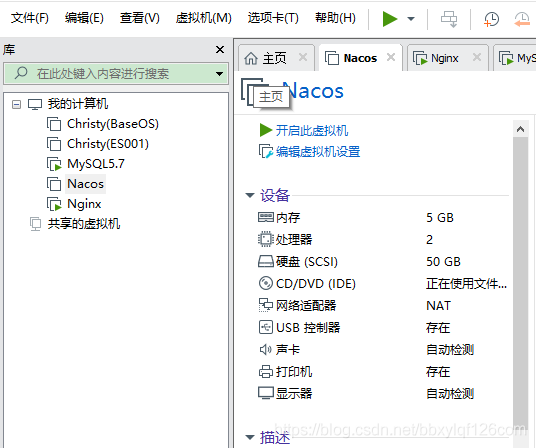This screenshot has height=448, width=536.
Task: Collapse the 我的计算机 tree node
Action: [x=16, y=104]
